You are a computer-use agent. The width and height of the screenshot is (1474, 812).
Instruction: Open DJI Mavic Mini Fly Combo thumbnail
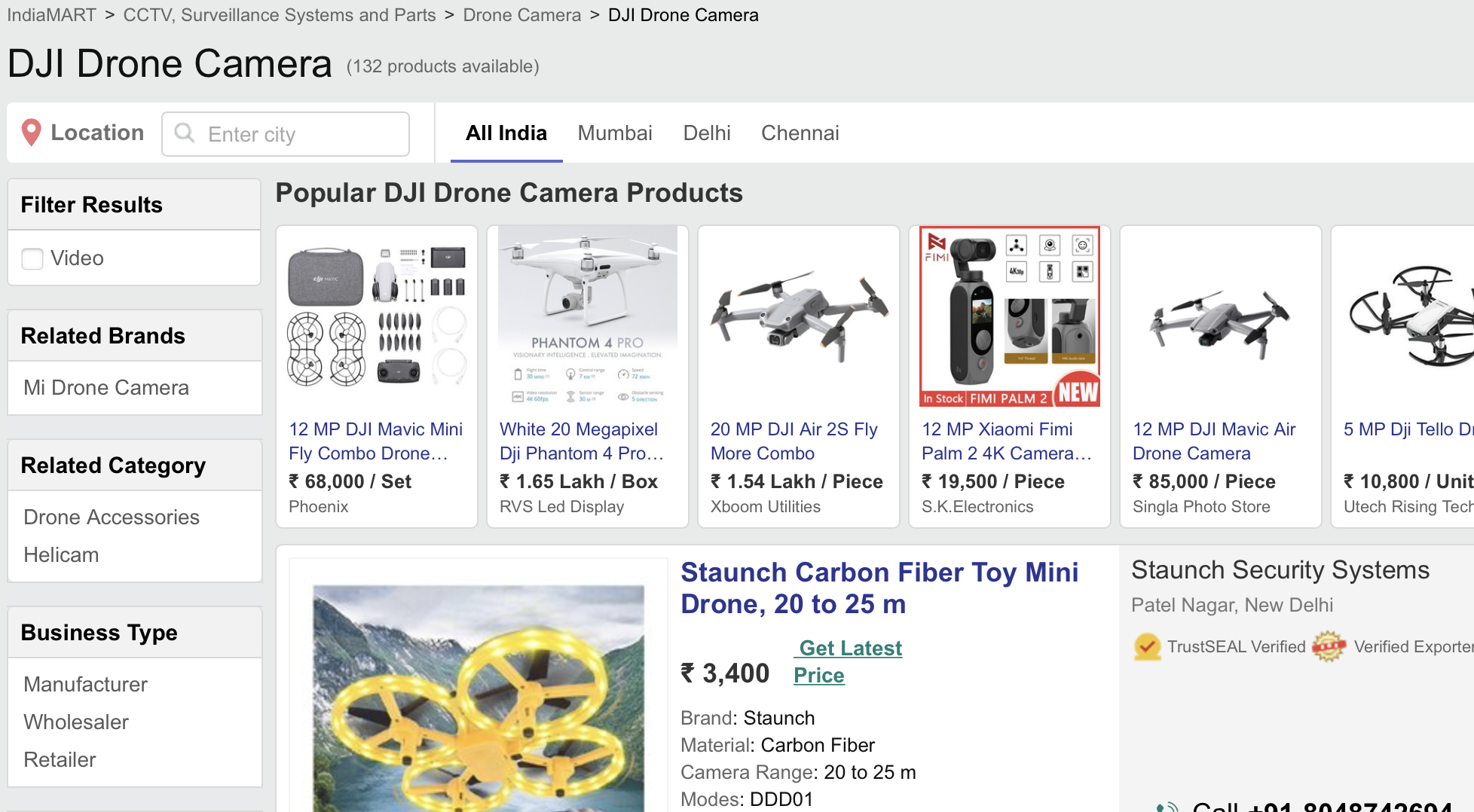[x=377, y=316]
